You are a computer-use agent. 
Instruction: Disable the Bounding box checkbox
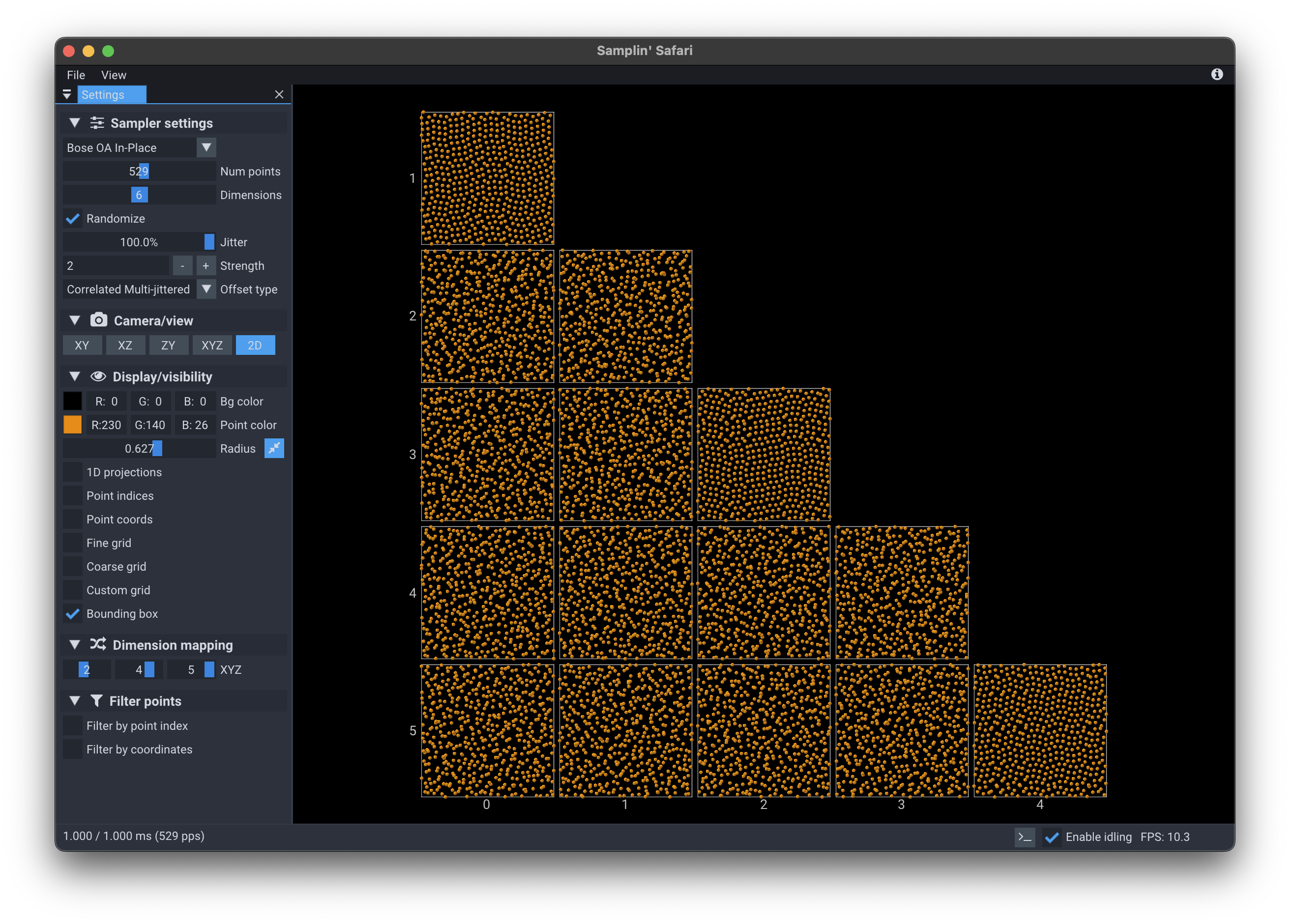tap(73, 614)
